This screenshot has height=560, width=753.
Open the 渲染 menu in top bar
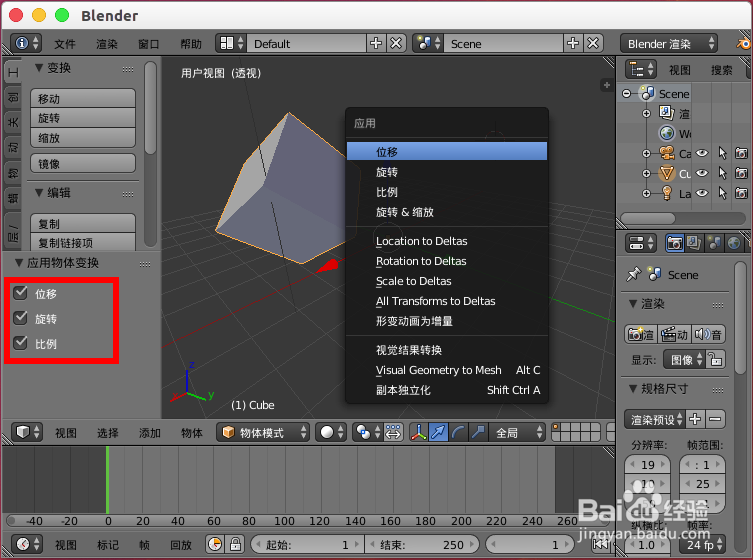(107, 44)
